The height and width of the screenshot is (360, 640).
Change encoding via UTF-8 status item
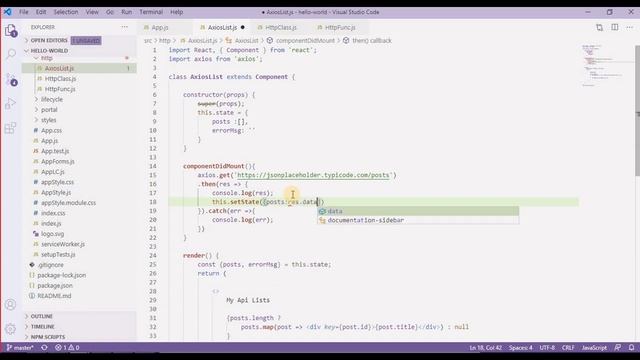(x=547, y=348)
